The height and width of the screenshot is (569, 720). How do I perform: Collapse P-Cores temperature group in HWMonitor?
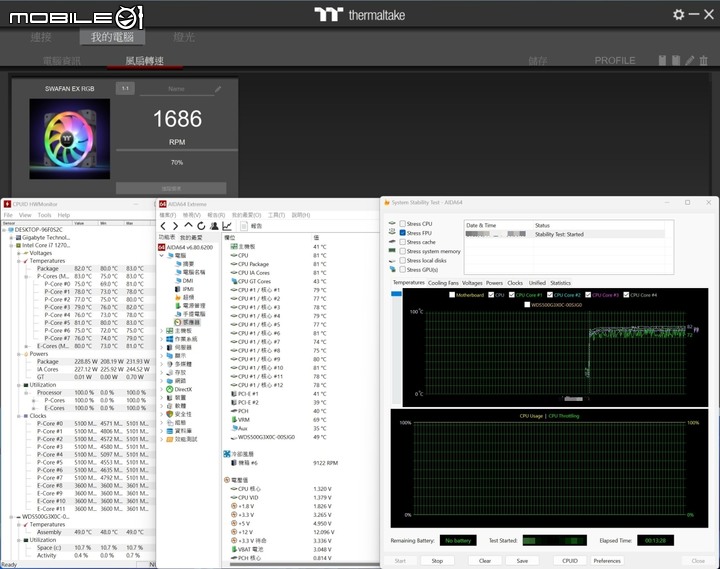[x=26, y=276]
